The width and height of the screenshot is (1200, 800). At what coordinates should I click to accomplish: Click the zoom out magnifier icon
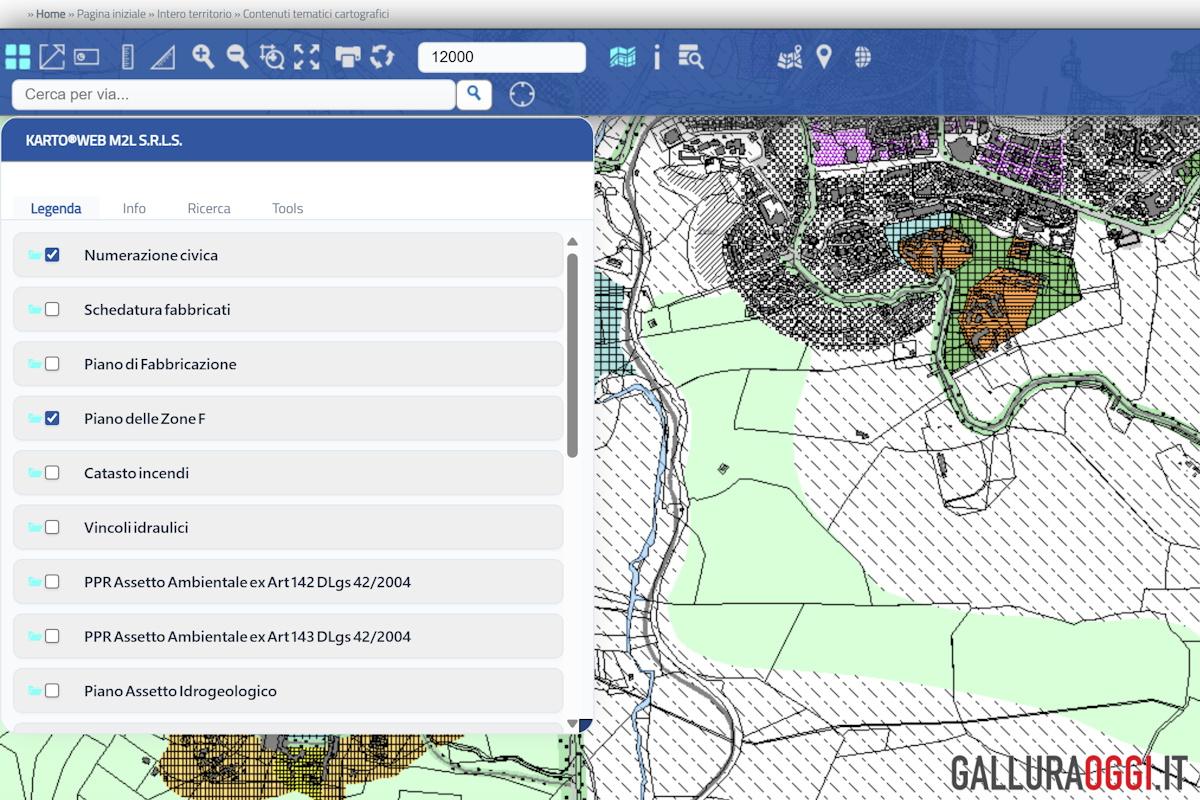click(237, 56)
